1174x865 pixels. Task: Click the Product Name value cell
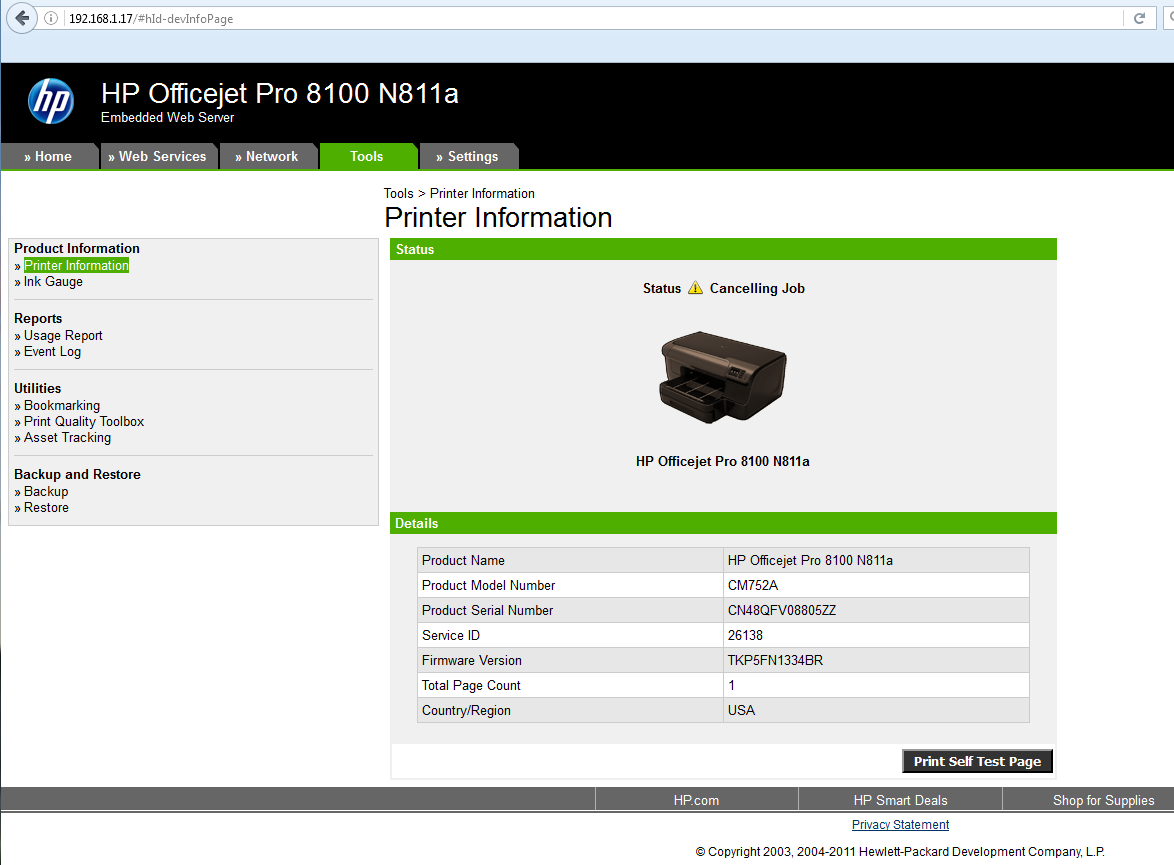(x=876, y=560)
